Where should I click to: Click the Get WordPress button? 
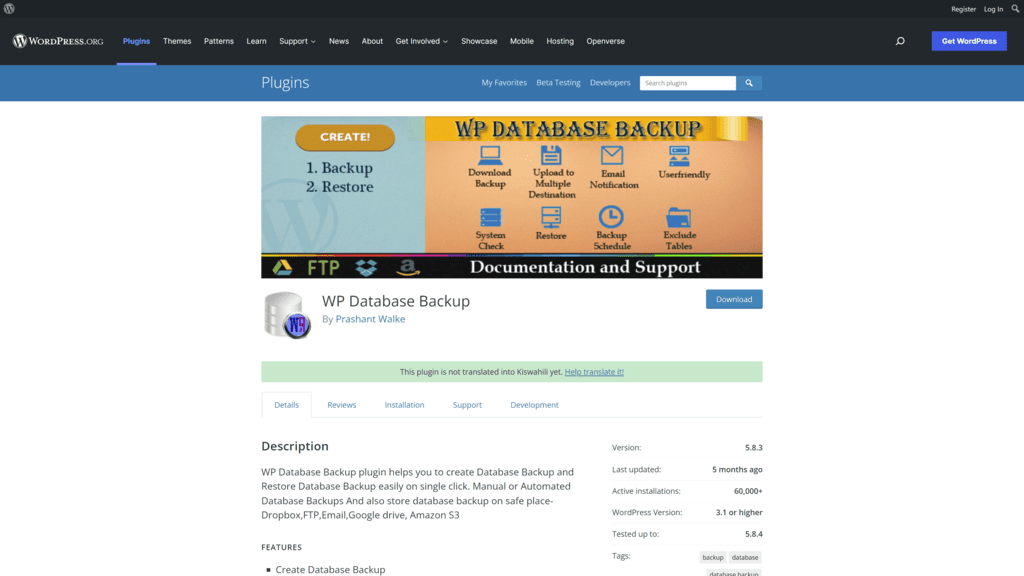[969, 41]
